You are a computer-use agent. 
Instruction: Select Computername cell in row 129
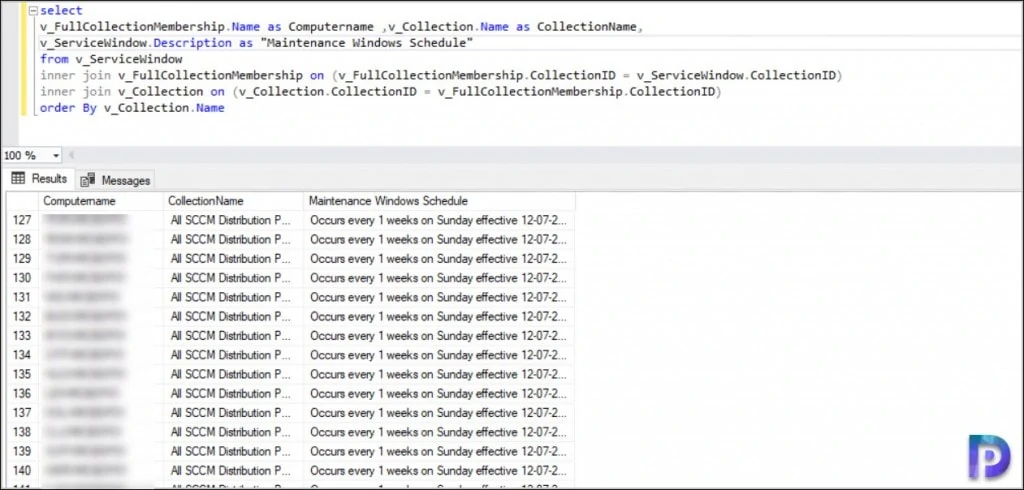coord(101,259)
